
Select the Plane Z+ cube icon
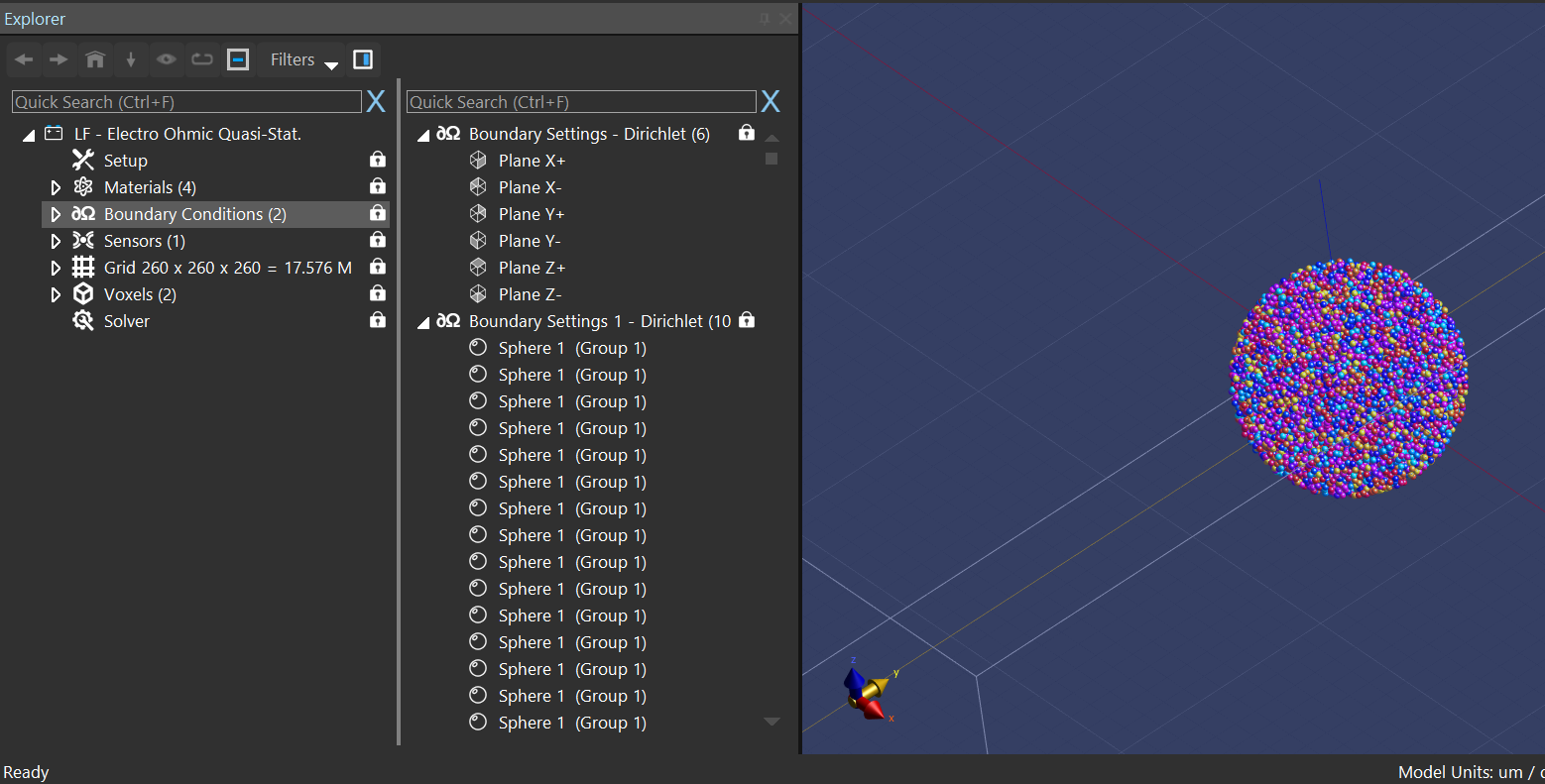pos(478,267)
